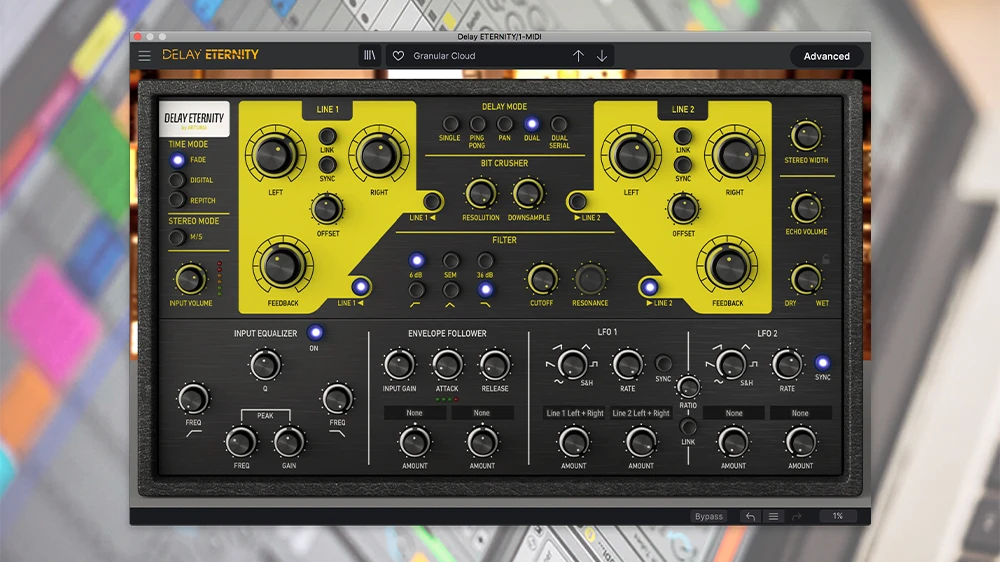Go to previous preset with up arrow
The image size is (1000, 562).
[578, 56]
